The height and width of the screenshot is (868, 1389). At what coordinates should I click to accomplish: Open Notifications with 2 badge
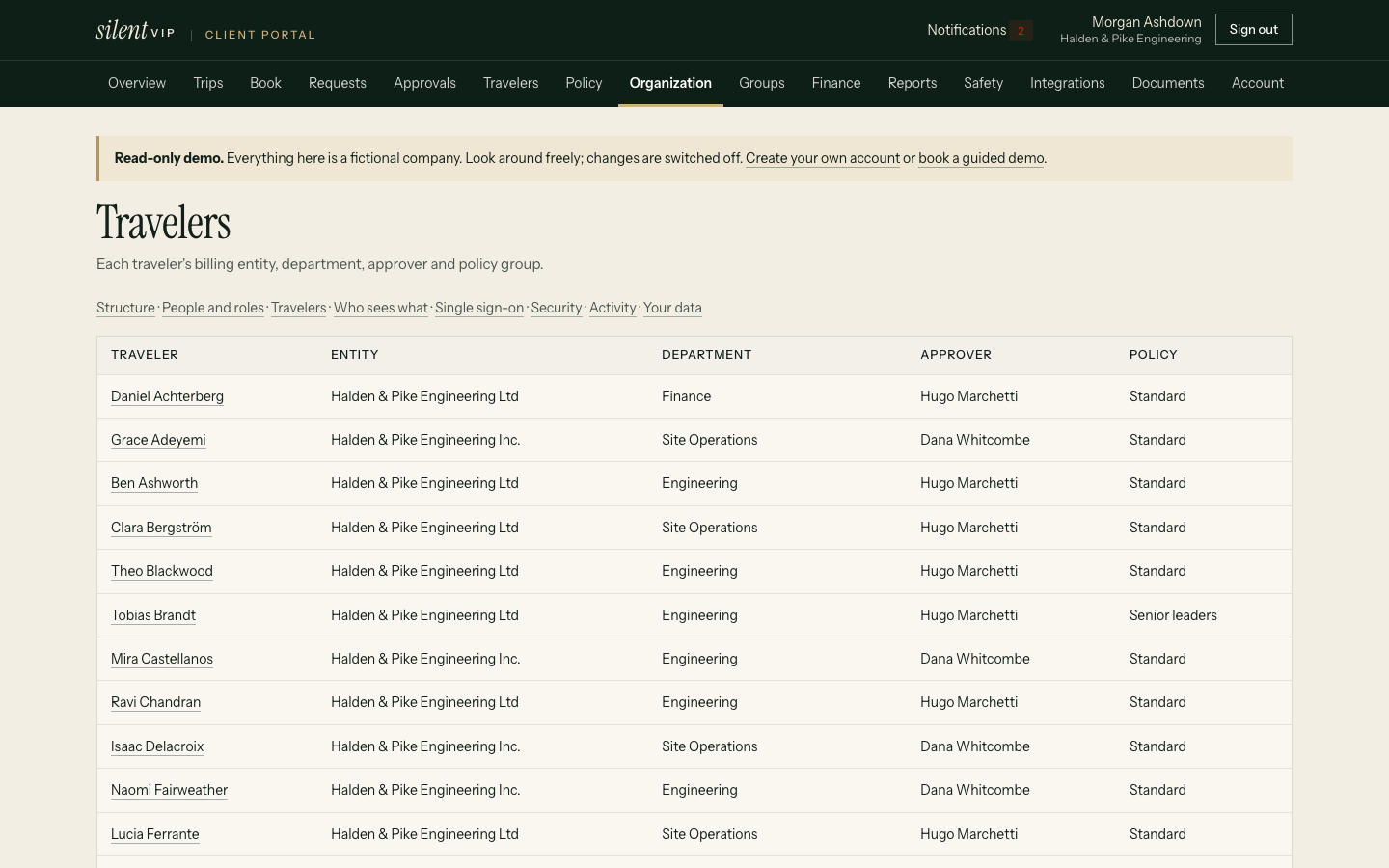[979, 30]
